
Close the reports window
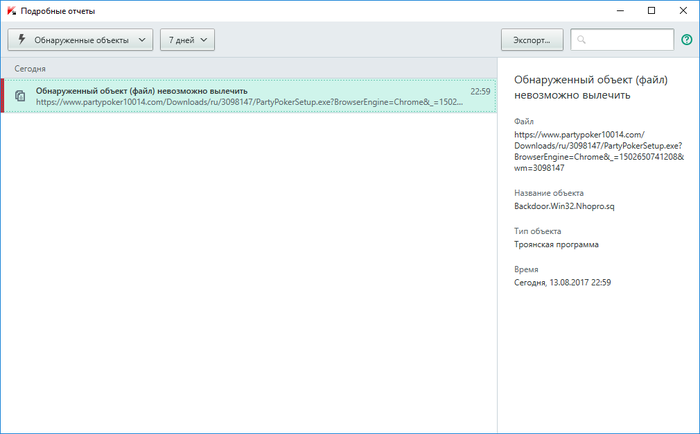(683, 11)
